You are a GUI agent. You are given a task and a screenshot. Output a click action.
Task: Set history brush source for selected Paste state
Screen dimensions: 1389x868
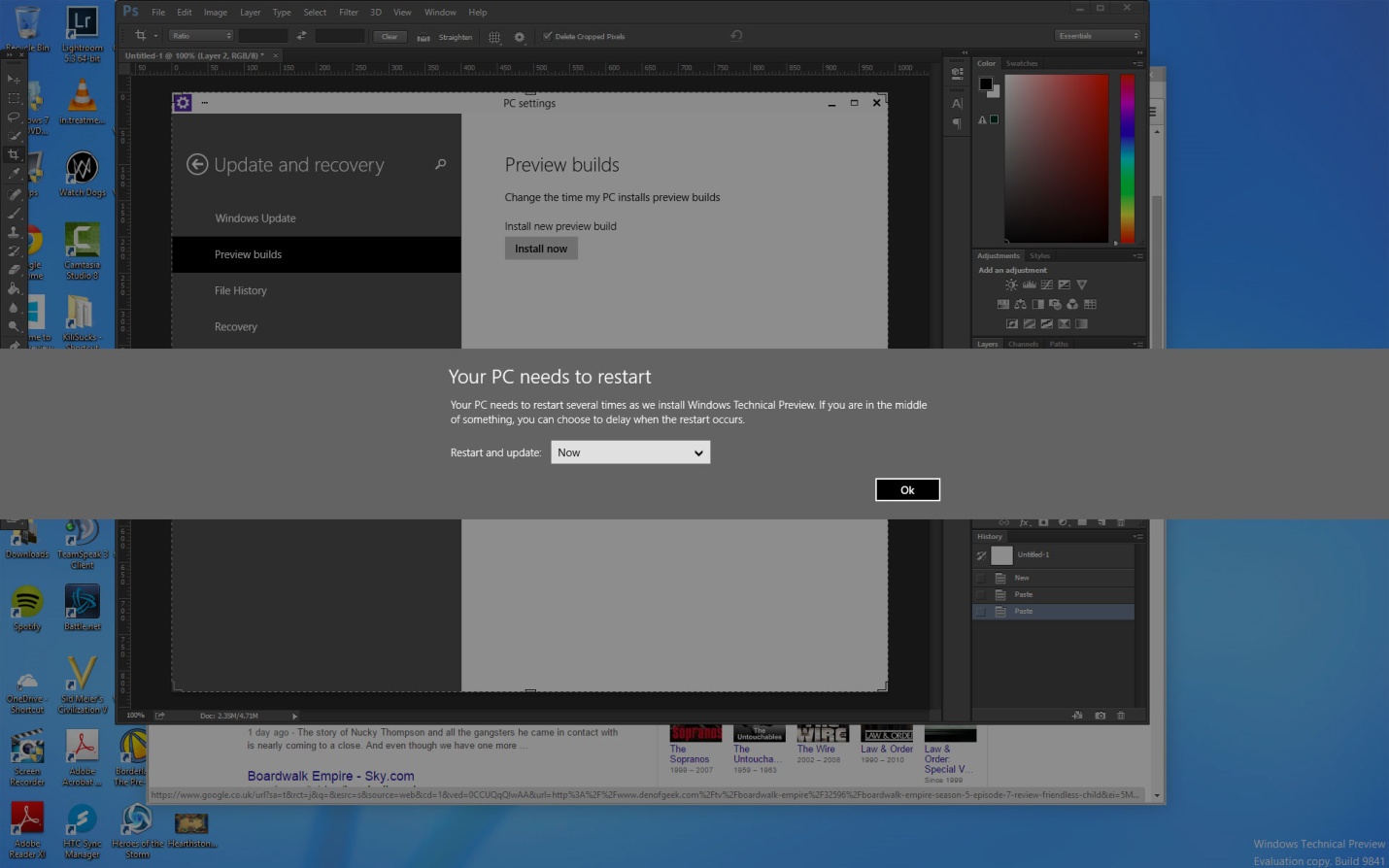coord(981,612)
